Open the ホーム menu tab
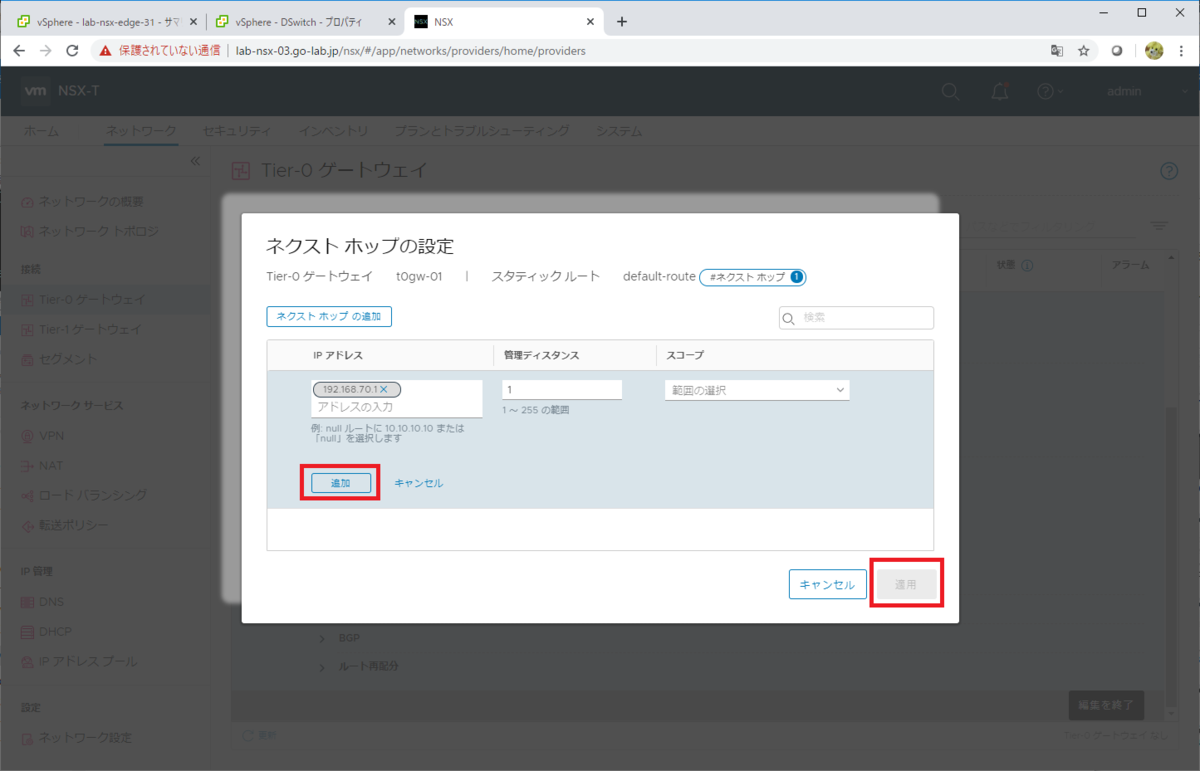Viewport: 1200px width, 771px height. 41,131
